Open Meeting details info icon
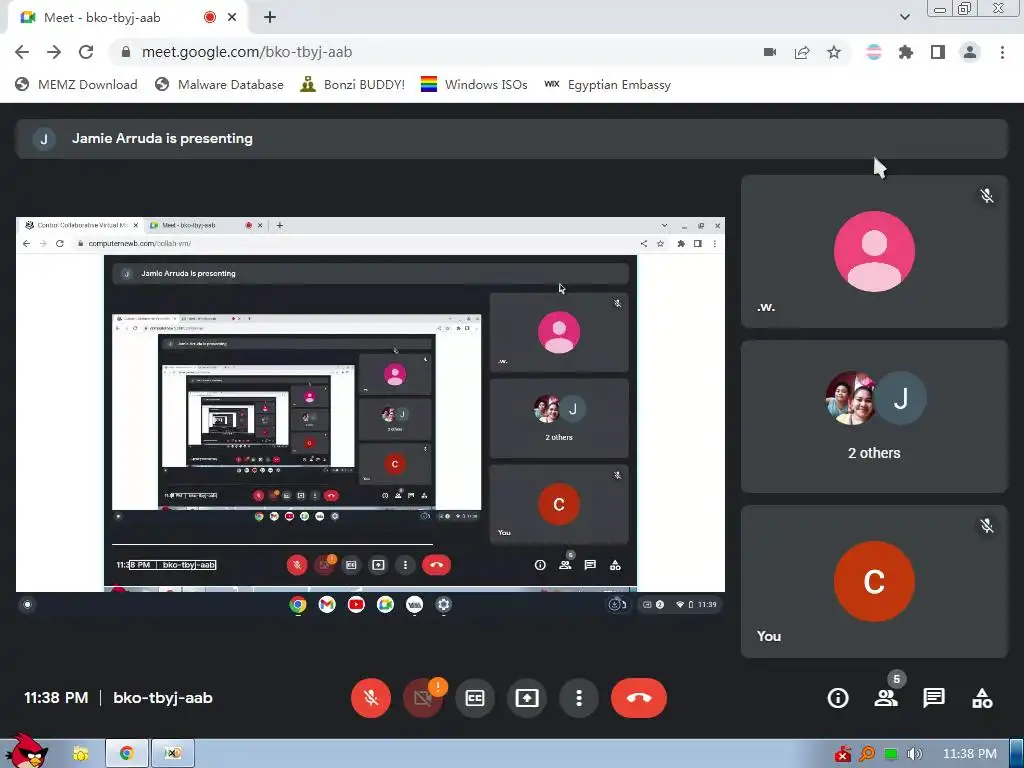1024x768 pixels. tap(838, 698)
